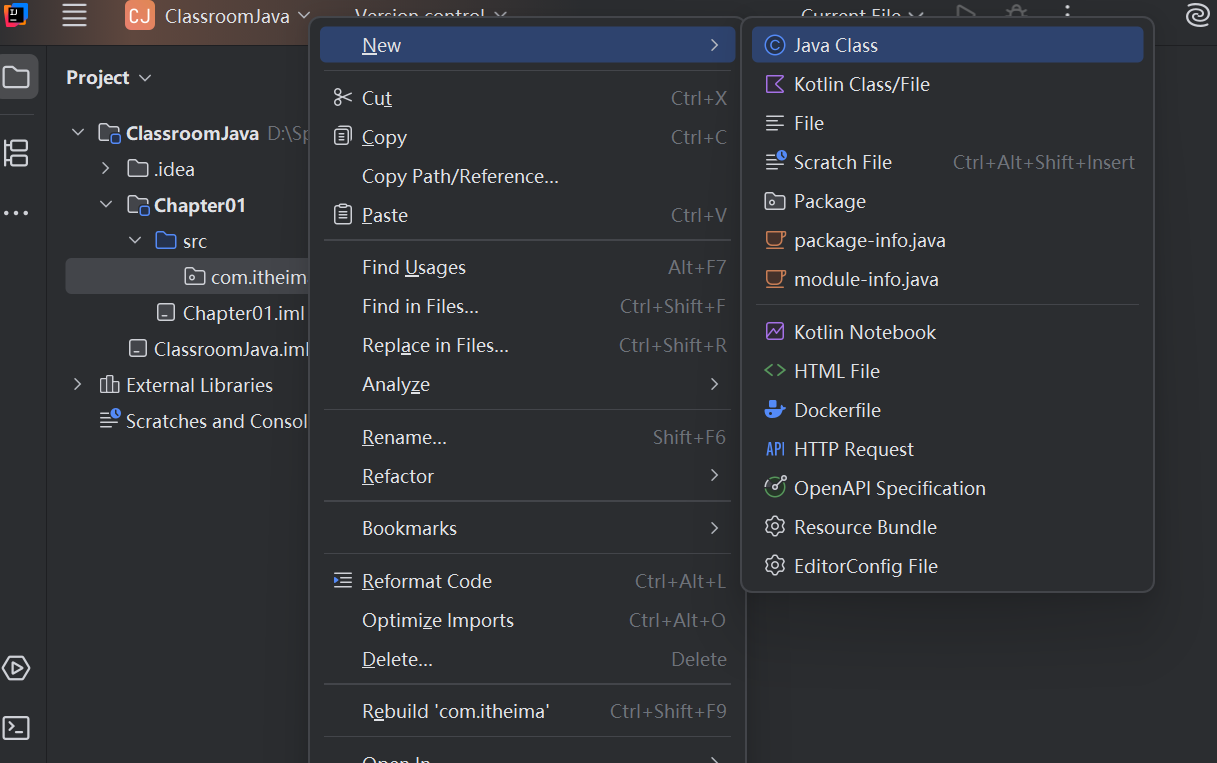Click the OpenAPI Specification icon
Screen dimensions: 1217x763
pos(775,487)
